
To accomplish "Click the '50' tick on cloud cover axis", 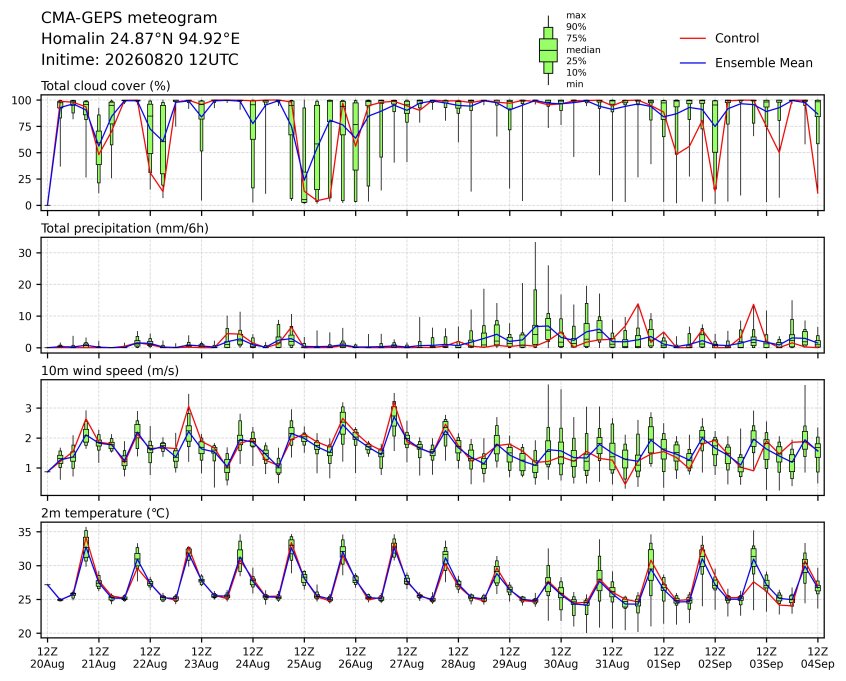I will point(25,153).
